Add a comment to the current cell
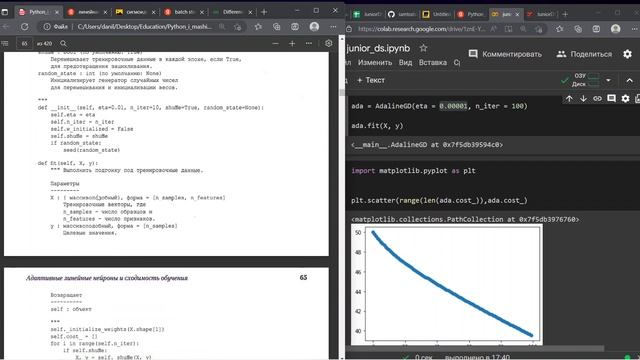Screen dimensions: 640x360 coord(611,98)
